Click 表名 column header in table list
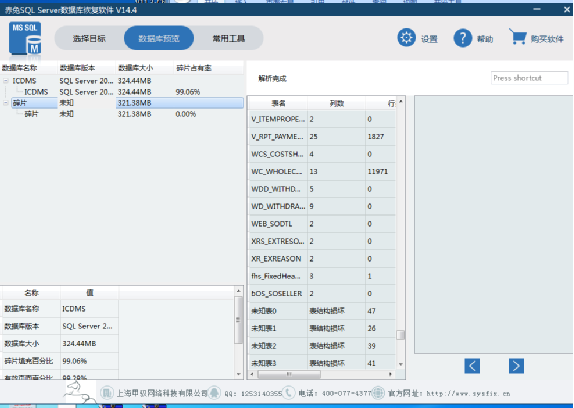Screen dimensions: 574x408 tap(278, 103)
